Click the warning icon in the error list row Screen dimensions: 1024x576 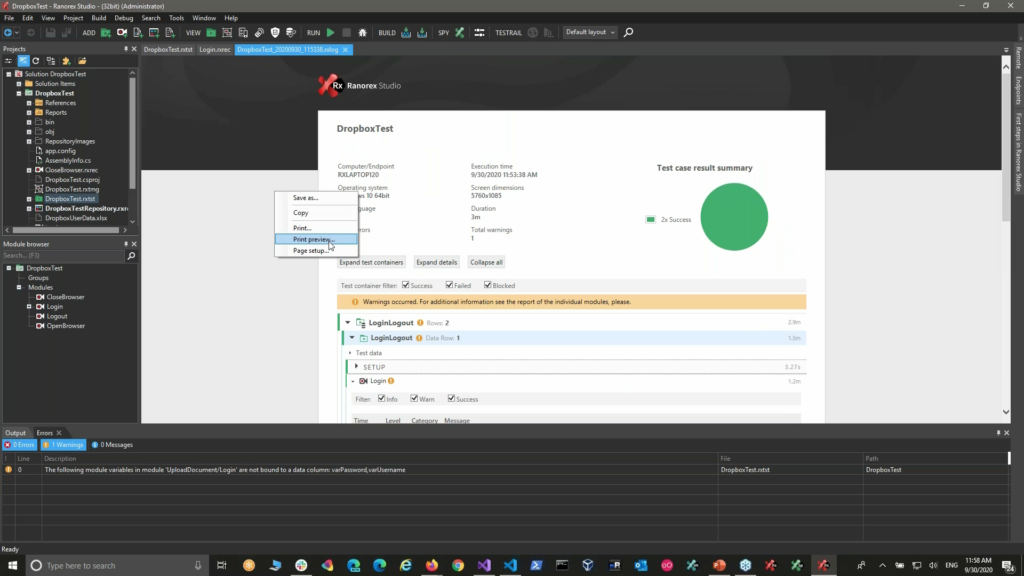(x=8, y=470)
